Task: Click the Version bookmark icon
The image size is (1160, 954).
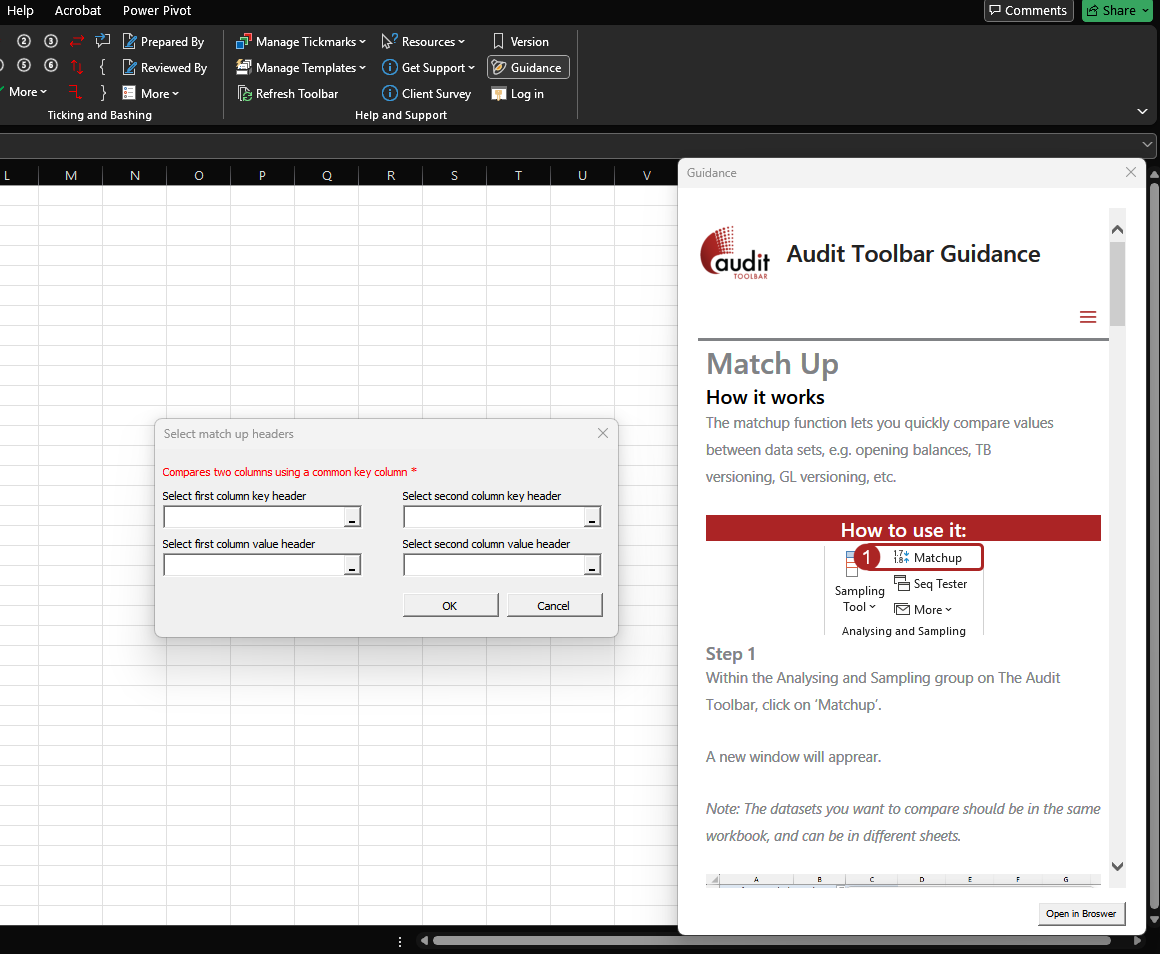Action: 499,42
